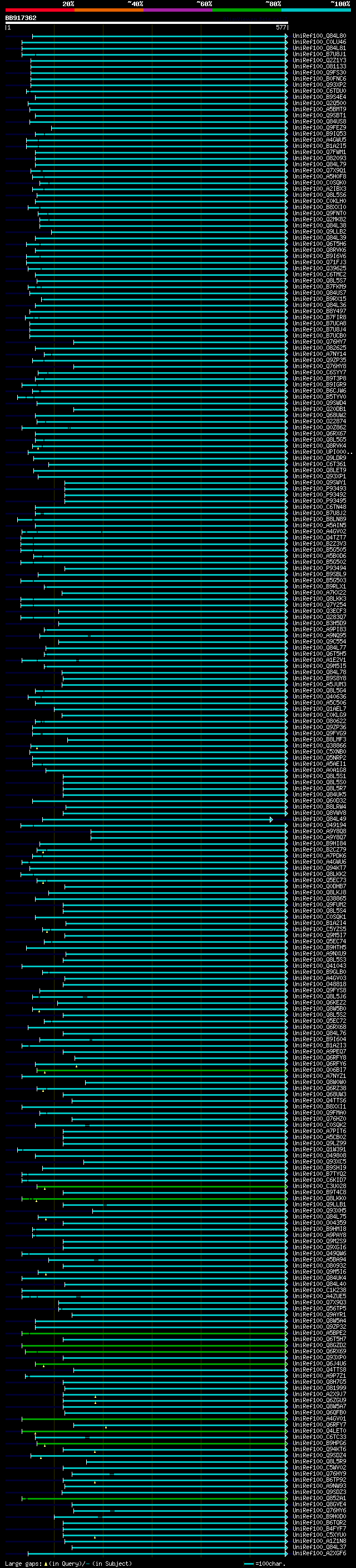Select label UniRef100_O49194
Viewport: 356px width, 1568px height.
[319, 825]
